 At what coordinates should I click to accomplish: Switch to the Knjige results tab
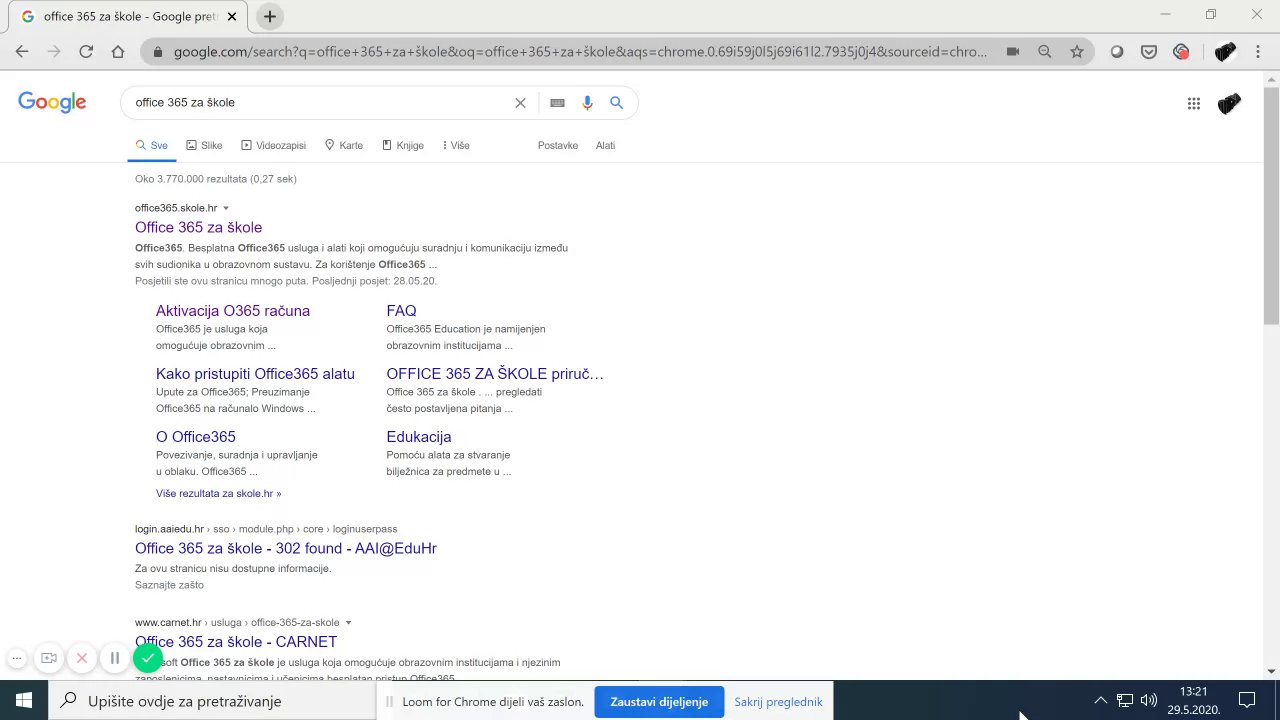(x=403, y=146)
